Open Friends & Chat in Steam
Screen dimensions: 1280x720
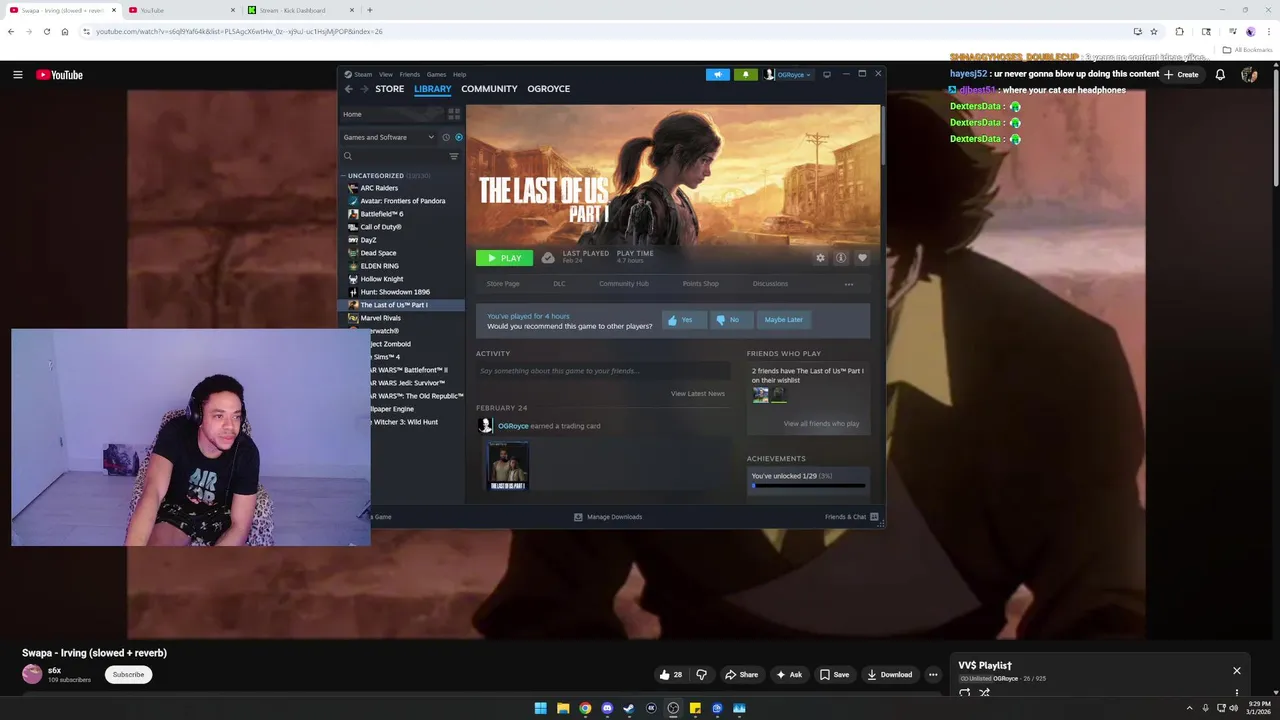[851, 517]
